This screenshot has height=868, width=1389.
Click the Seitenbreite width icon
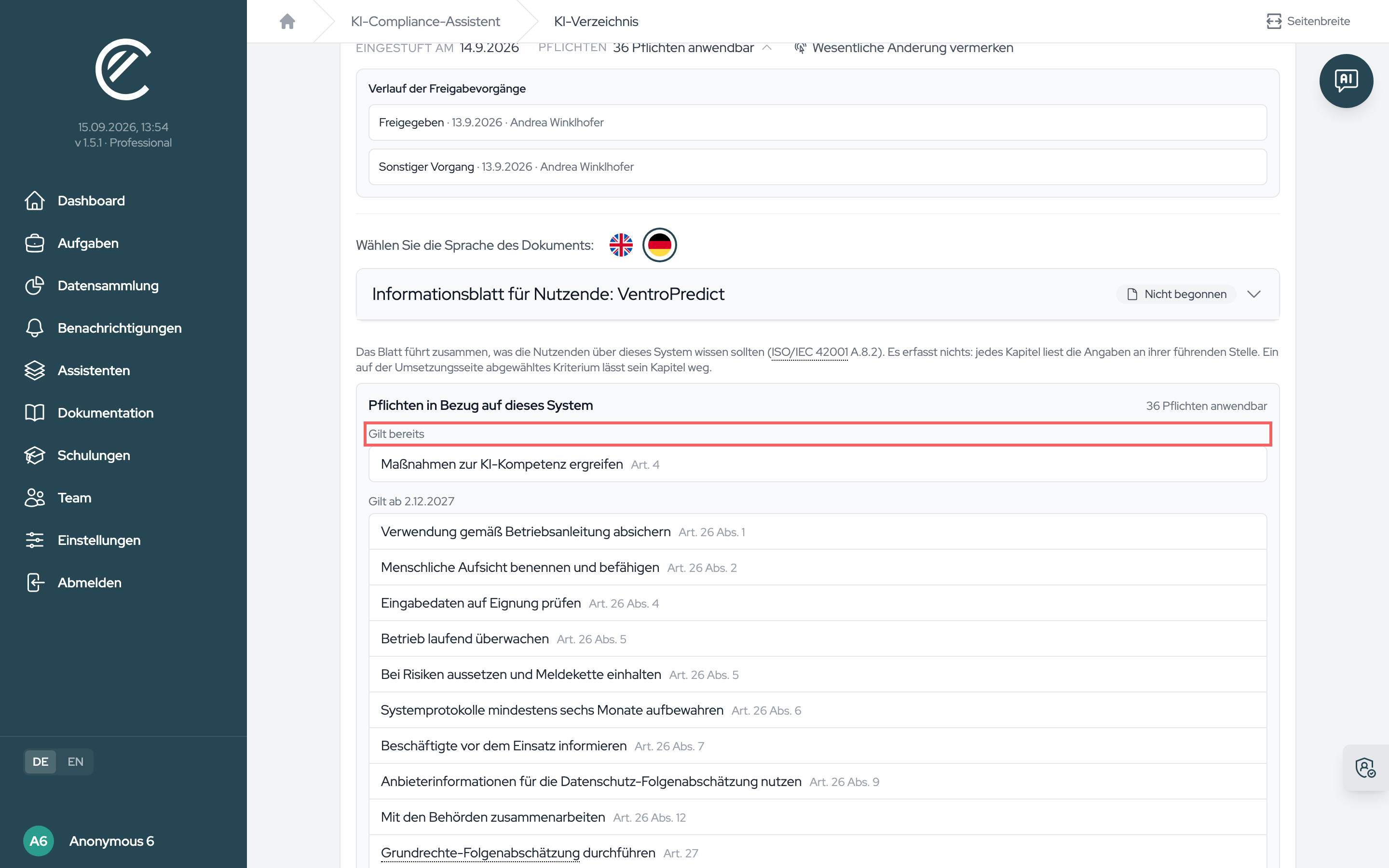[1274, 21]
